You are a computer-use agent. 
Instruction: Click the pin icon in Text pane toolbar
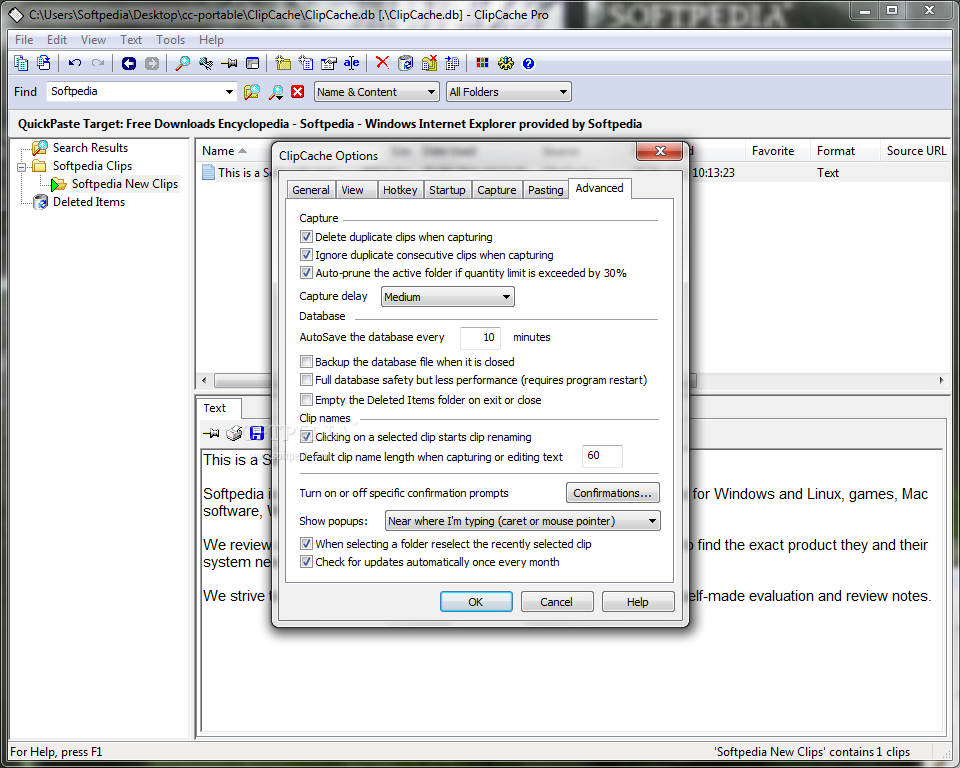(211, 433)
